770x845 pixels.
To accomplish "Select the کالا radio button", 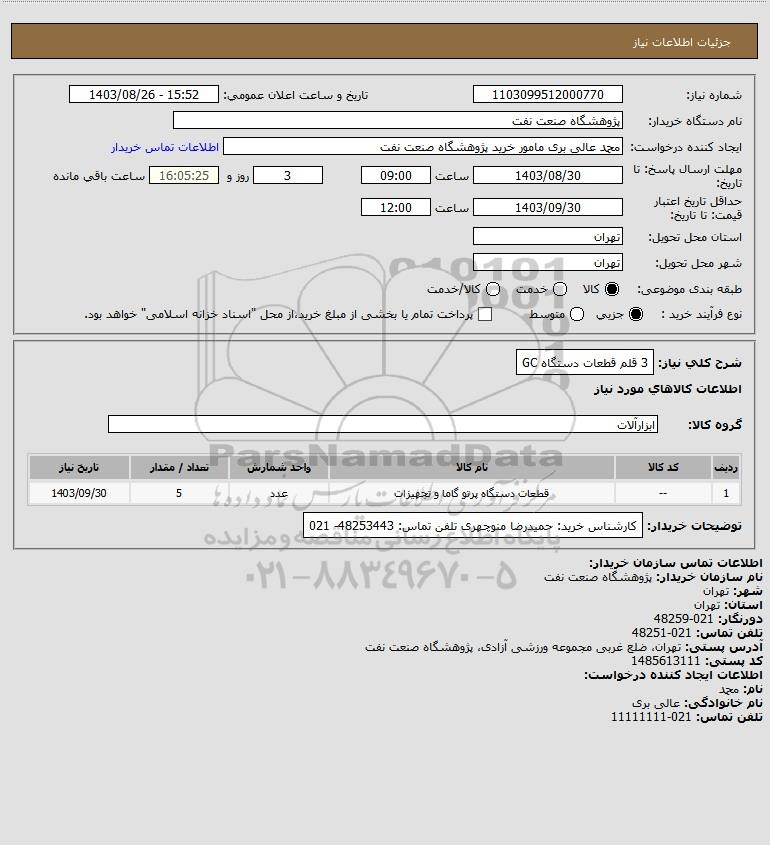I will coord(612,289).
